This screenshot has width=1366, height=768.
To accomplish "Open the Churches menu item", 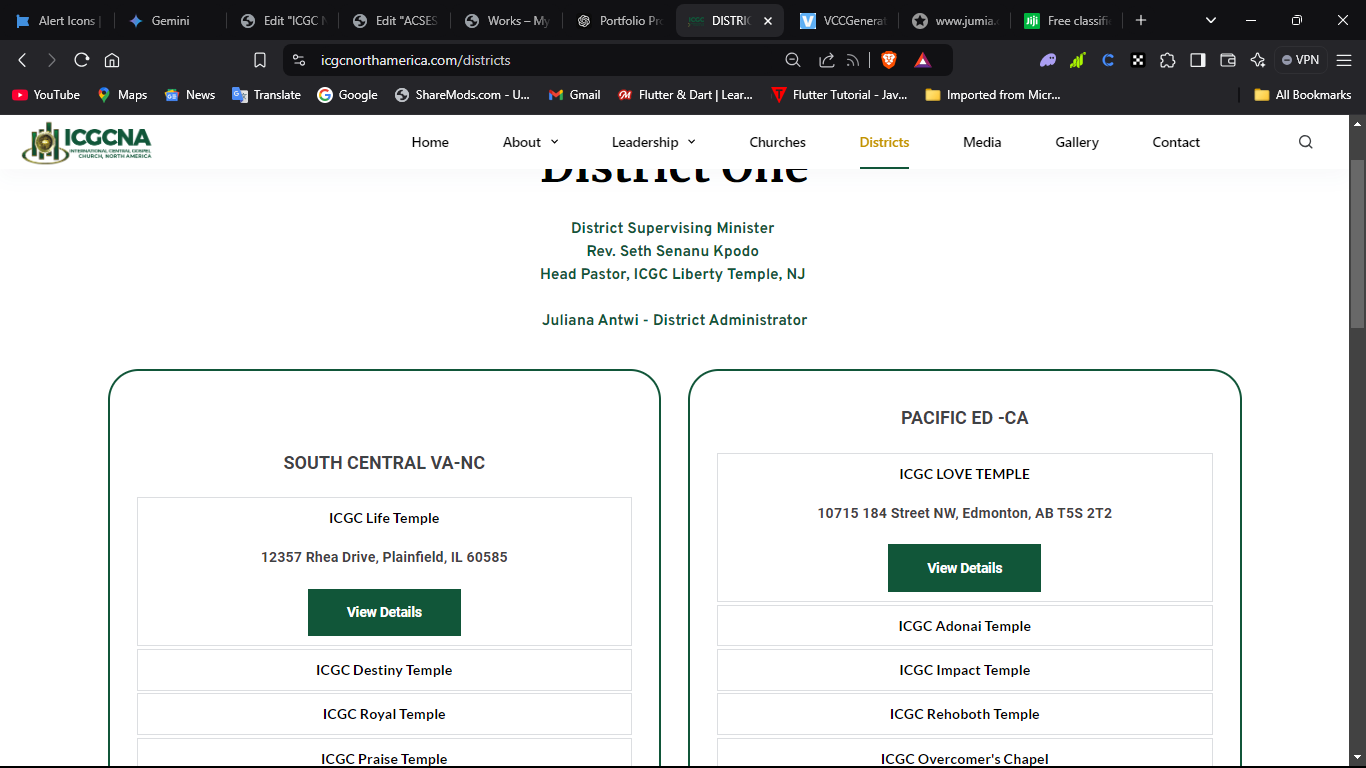I will tap(777, 142).
